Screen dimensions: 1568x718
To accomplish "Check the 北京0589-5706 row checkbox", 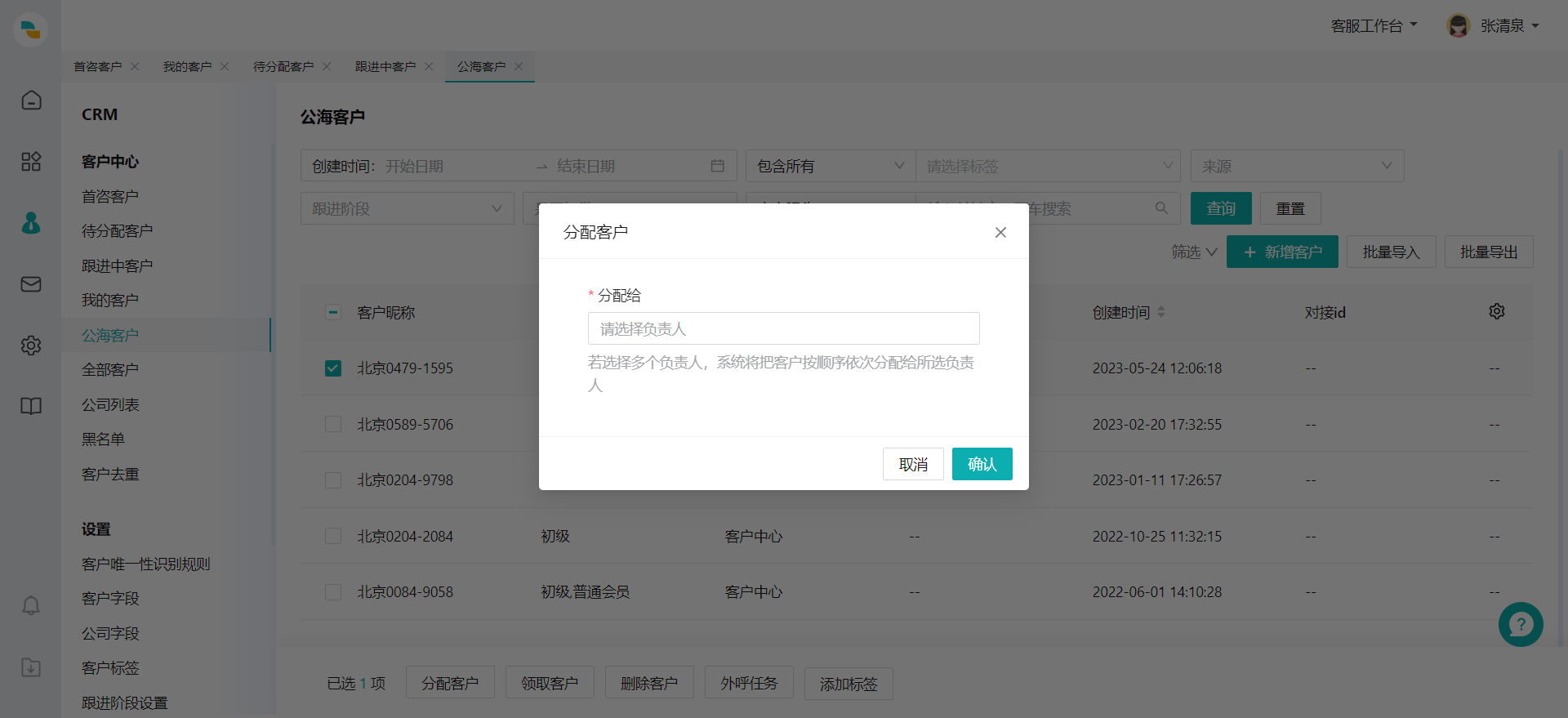I will coord(333,424).
